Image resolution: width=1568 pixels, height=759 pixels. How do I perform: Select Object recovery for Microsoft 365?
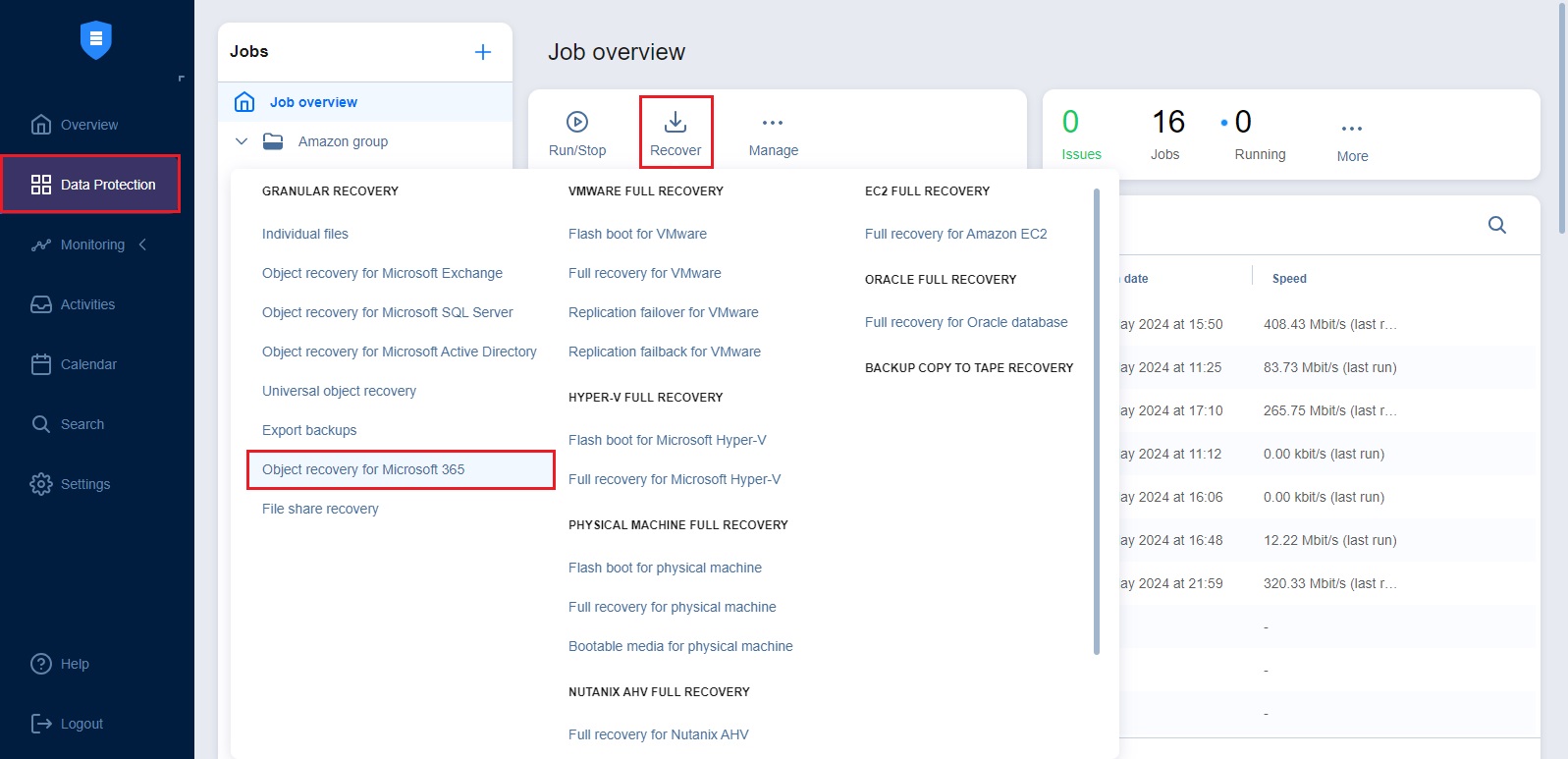363,469
